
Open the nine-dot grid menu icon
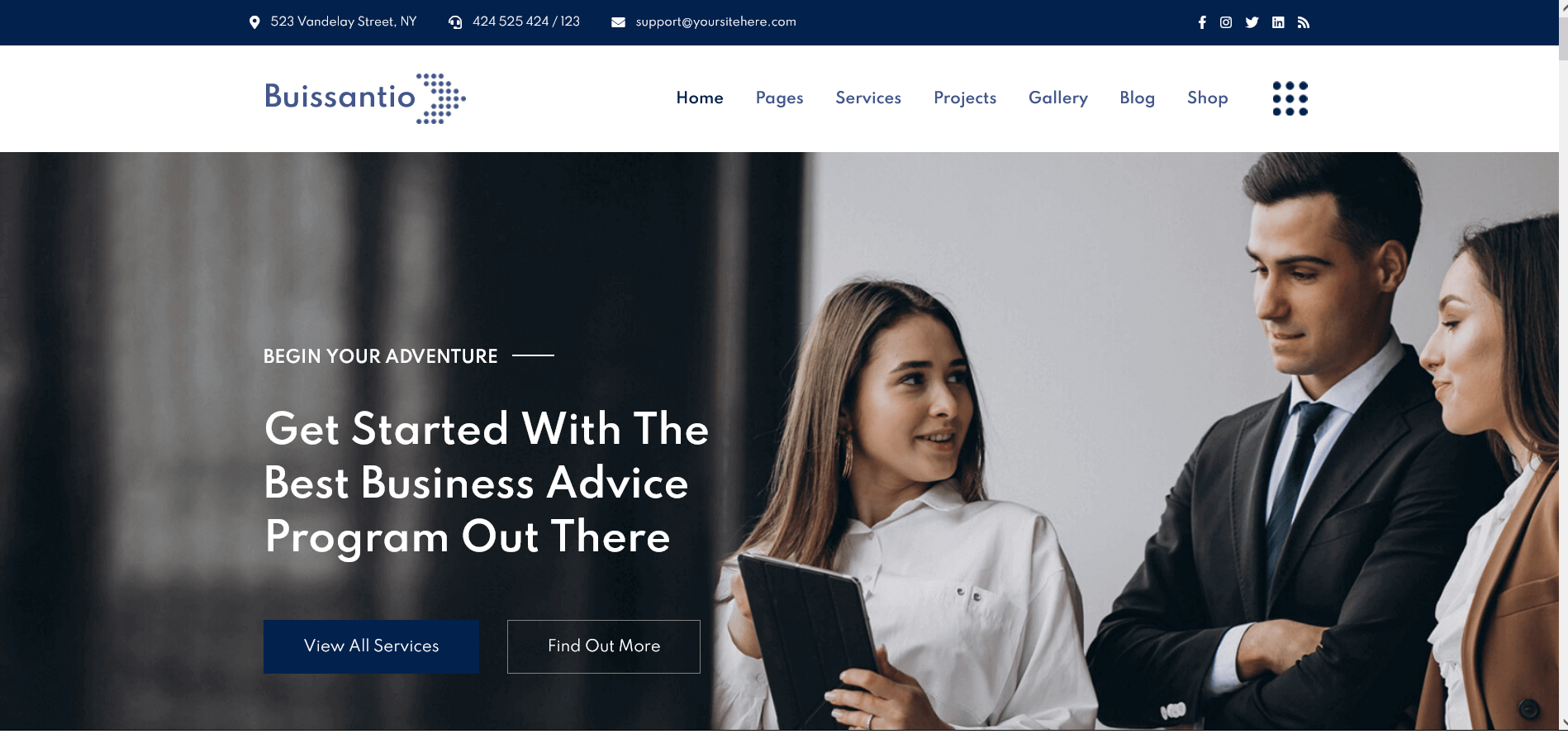[x=1290, y=98]
